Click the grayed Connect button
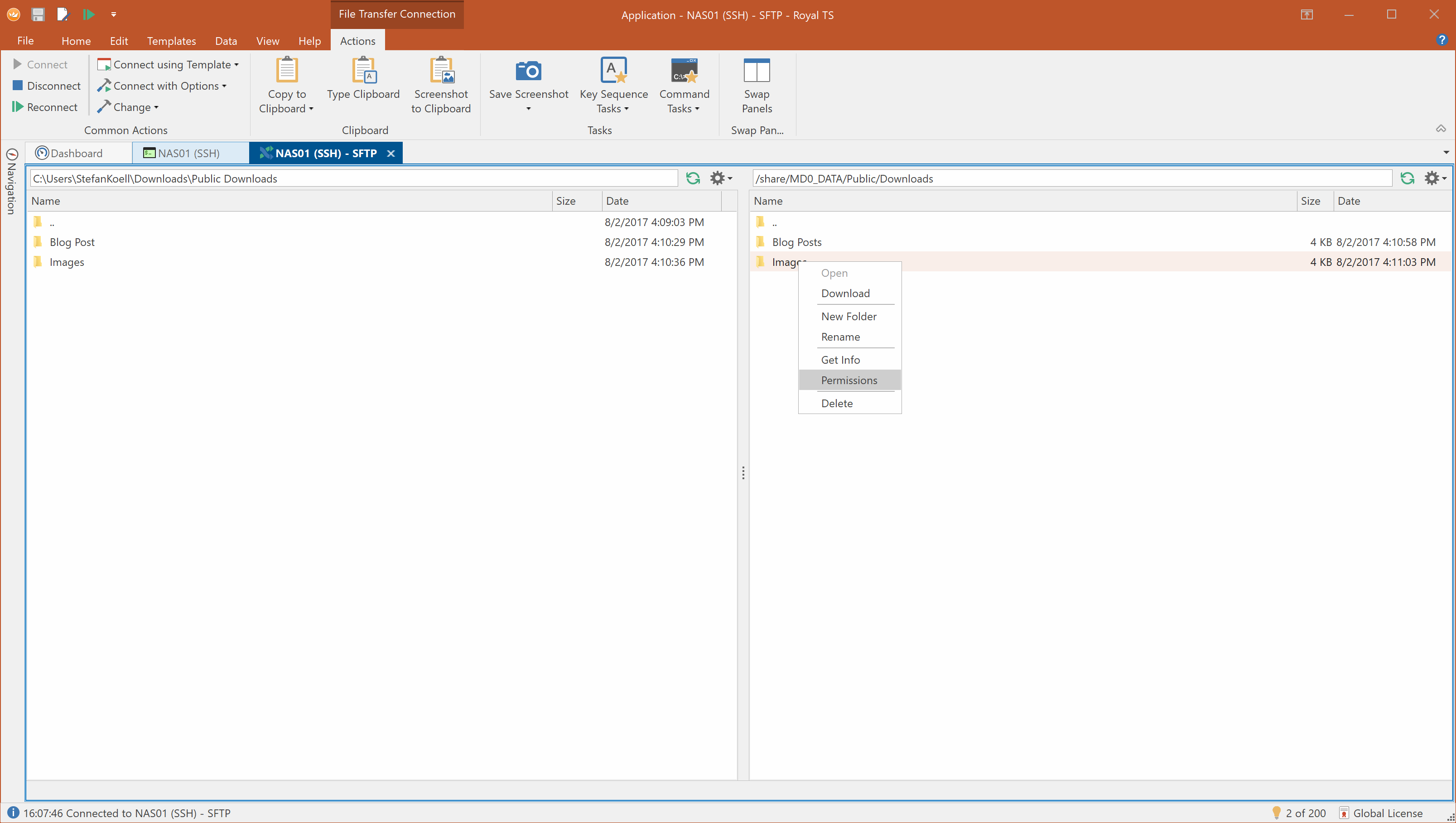The height and width of the screenshot is (823, 1456). (40, 64)
